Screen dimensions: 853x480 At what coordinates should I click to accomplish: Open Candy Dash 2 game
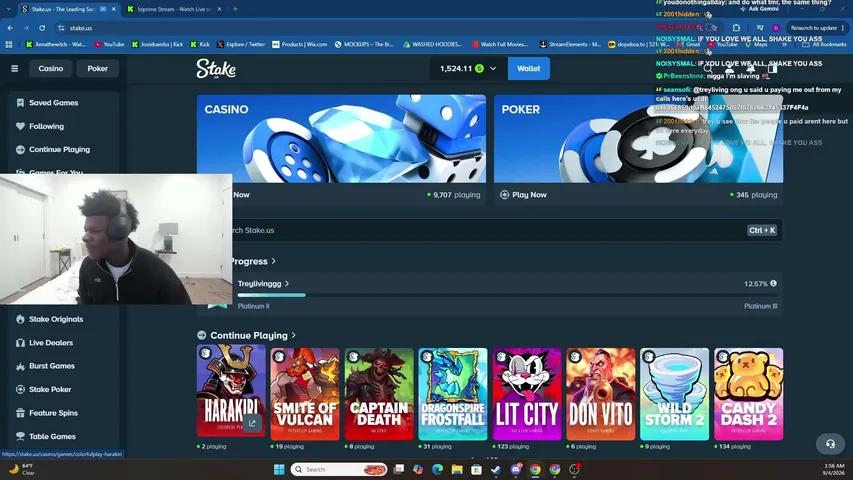coord(749,394)
